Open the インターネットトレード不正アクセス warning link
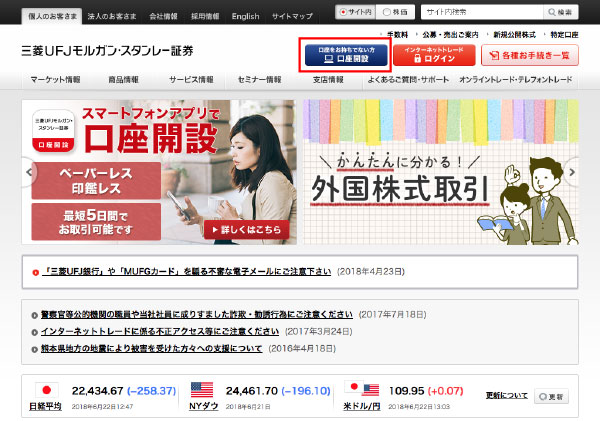 [160, 331]
